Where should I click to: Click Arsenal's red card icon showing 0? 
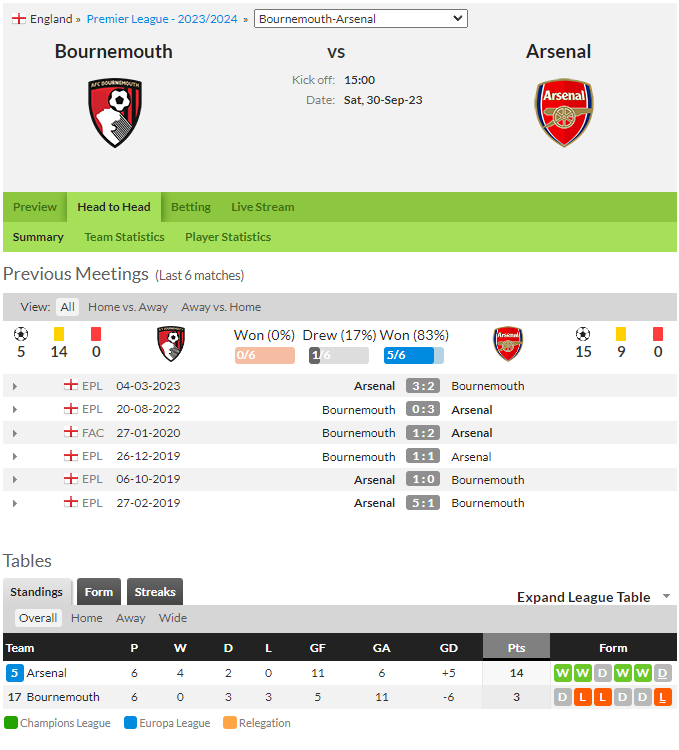658,334
